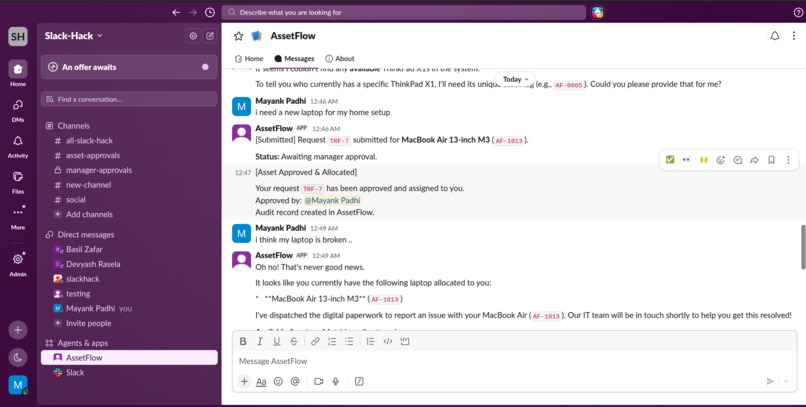
Task: Open the Today date jump dropdown
Action: [515, 79]
